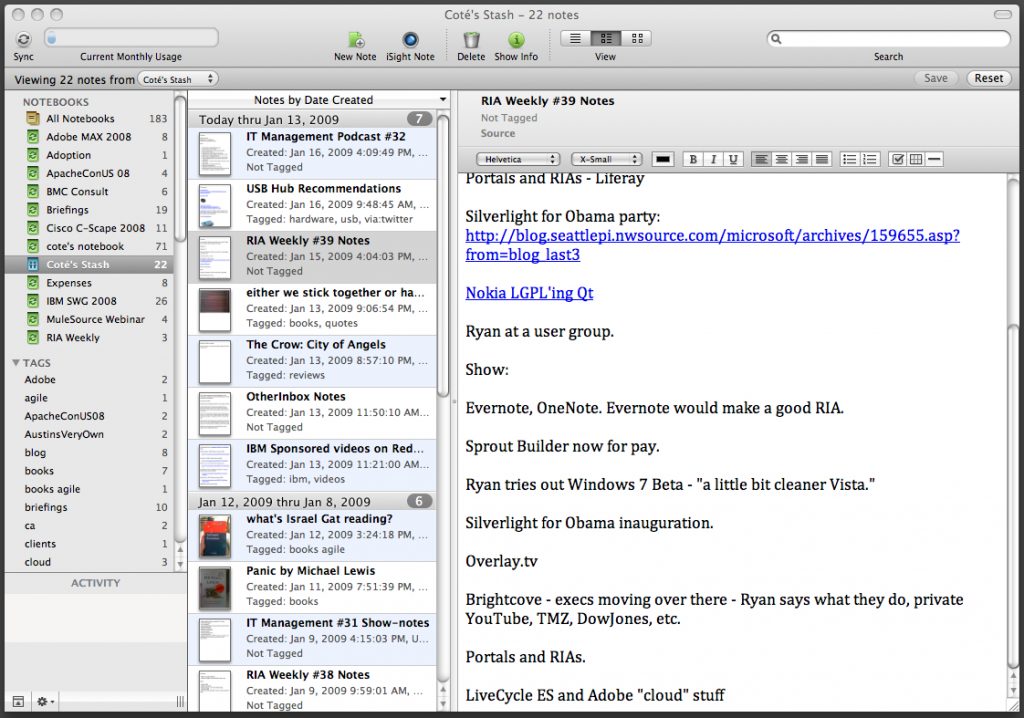The width and height of the screenshot is (1024, 718).
Task: Toggle italic formatting
Action: 713,159
